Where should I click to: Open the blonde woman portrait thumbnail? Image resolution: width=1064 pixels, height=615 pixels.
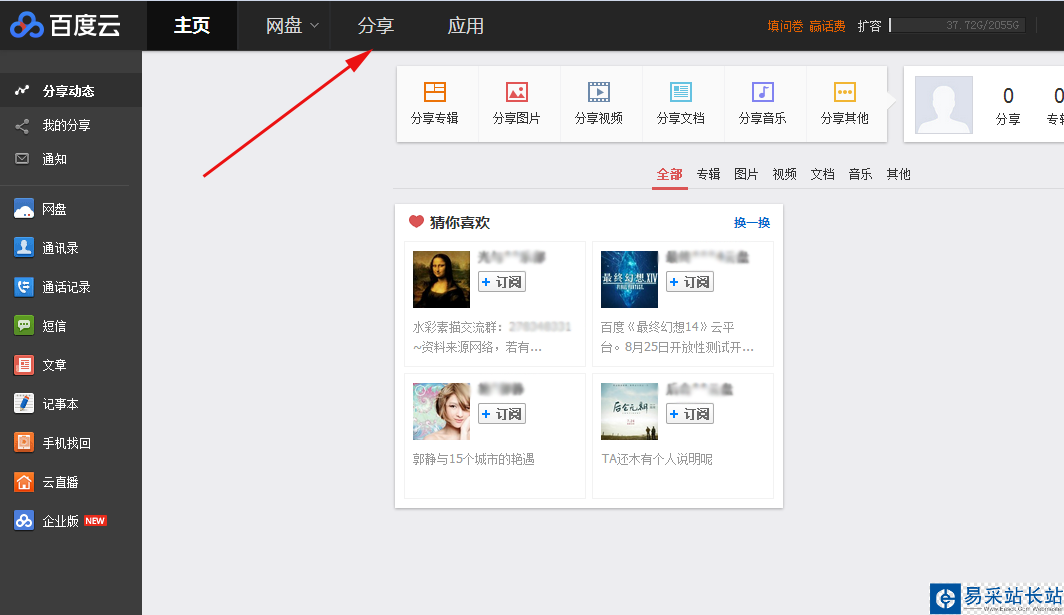(441, 411)
